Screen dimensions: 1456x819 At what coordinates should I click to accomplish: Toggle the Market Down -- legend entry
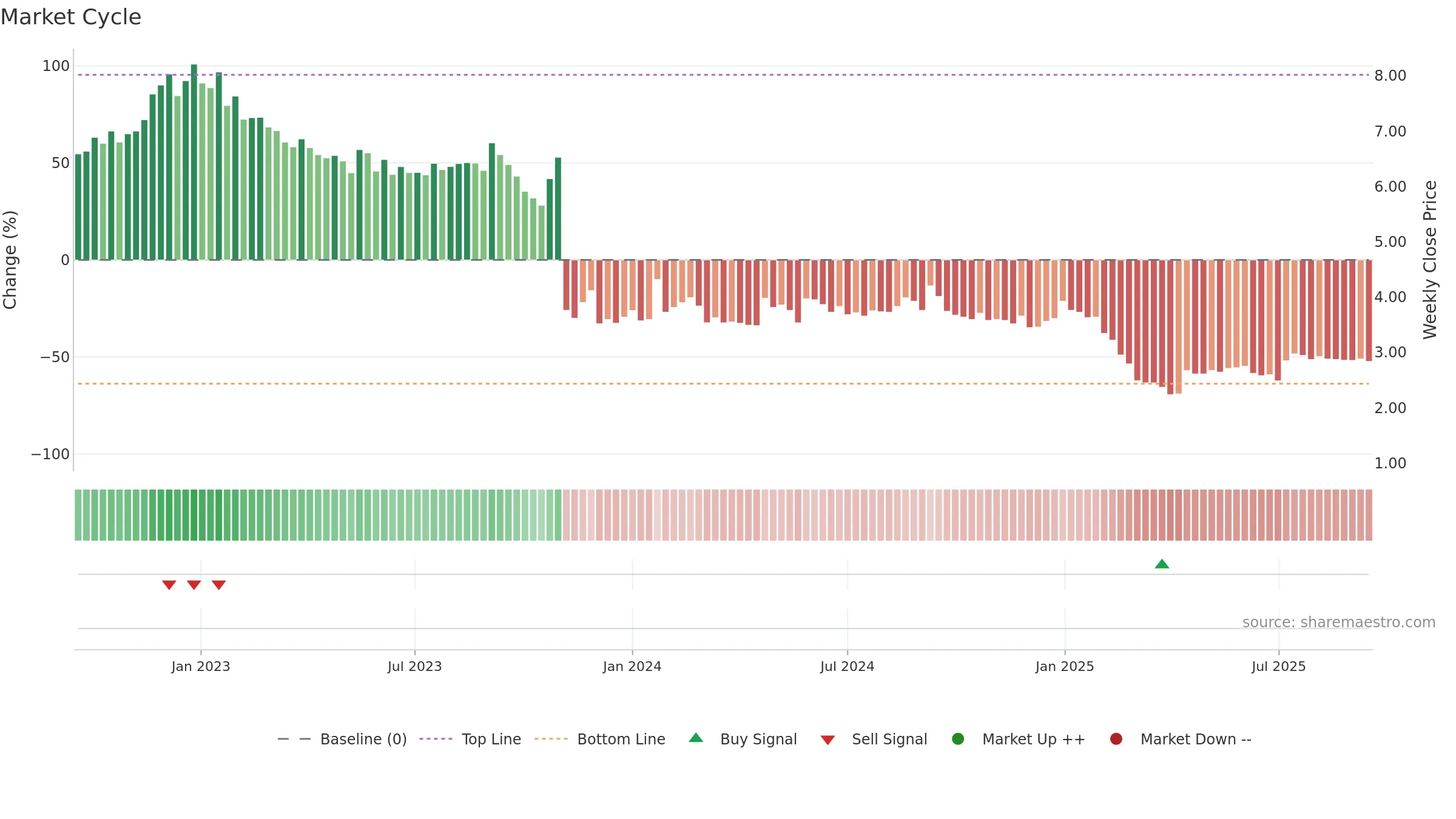[x=1181, y=739]
